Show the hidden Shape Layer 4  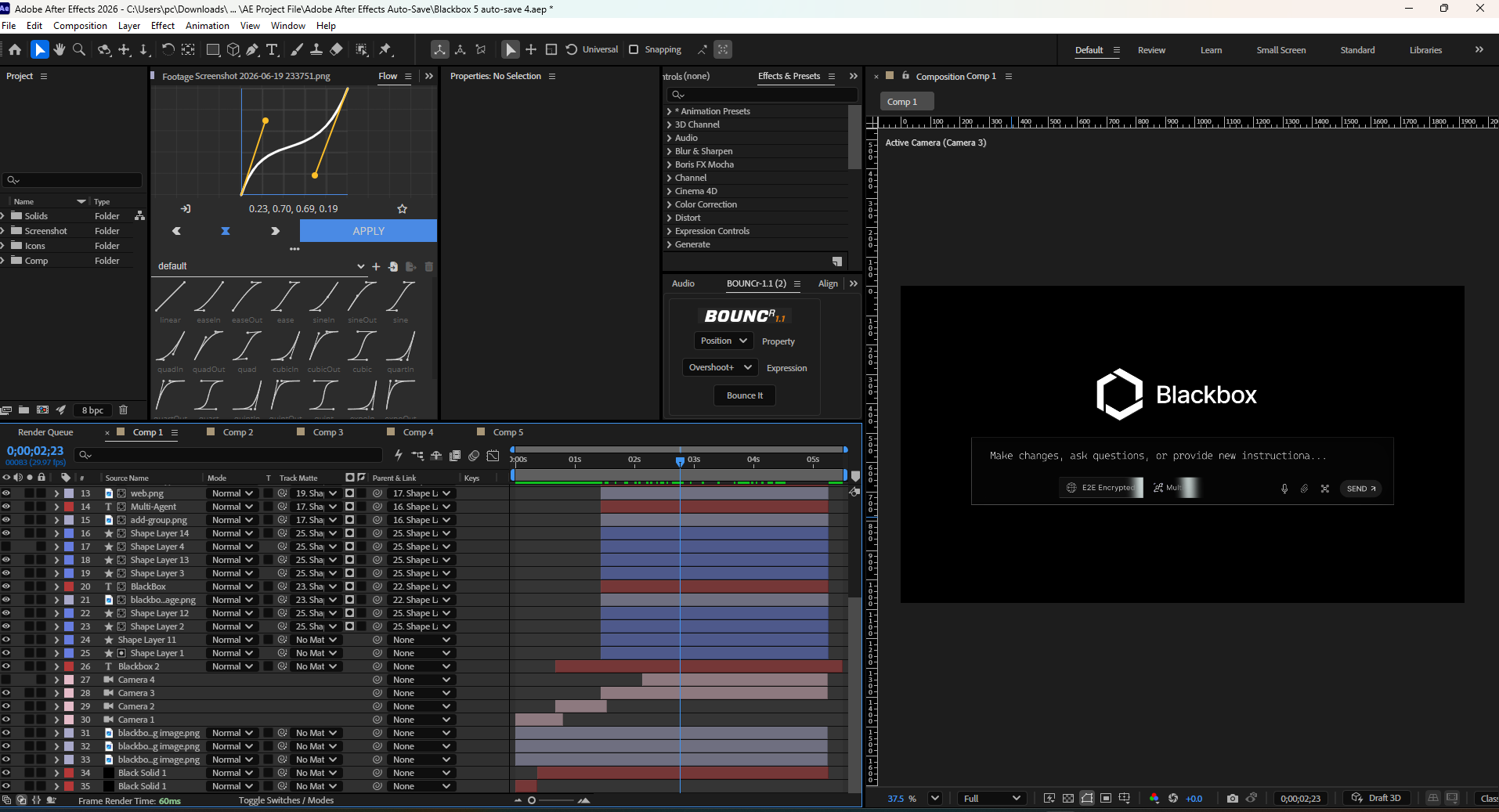pyautogui.click(x=6, y=547)
